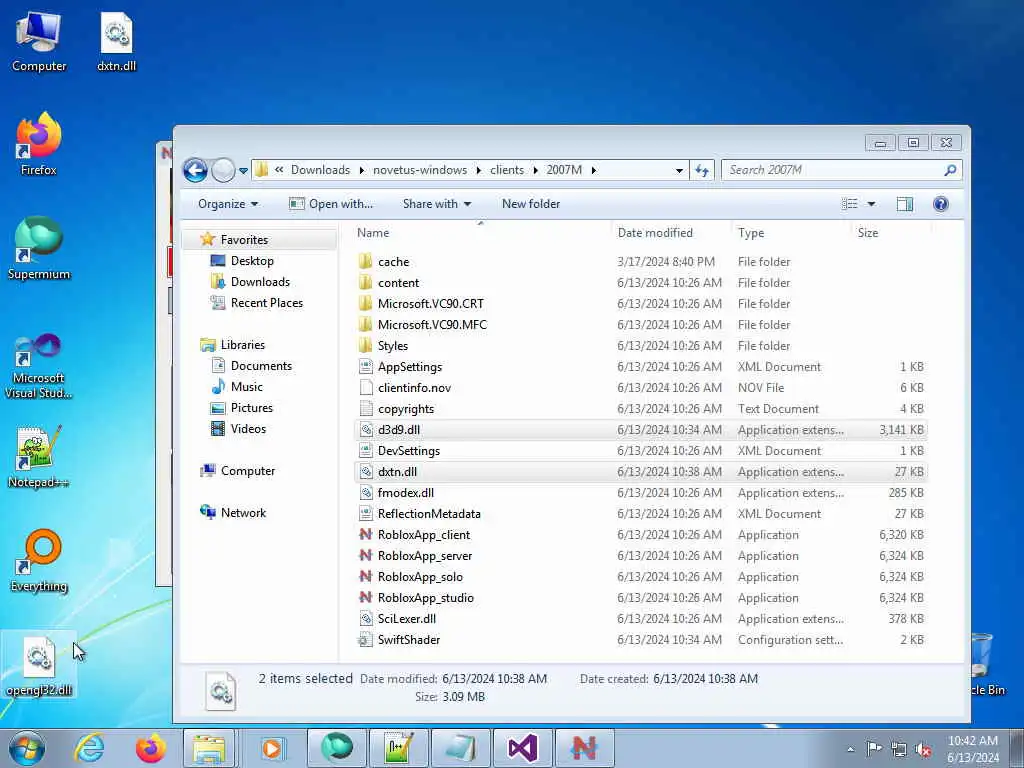1024x768 pixels.
Task: Refresh the 2007M folder view
Action: (702, 170)
